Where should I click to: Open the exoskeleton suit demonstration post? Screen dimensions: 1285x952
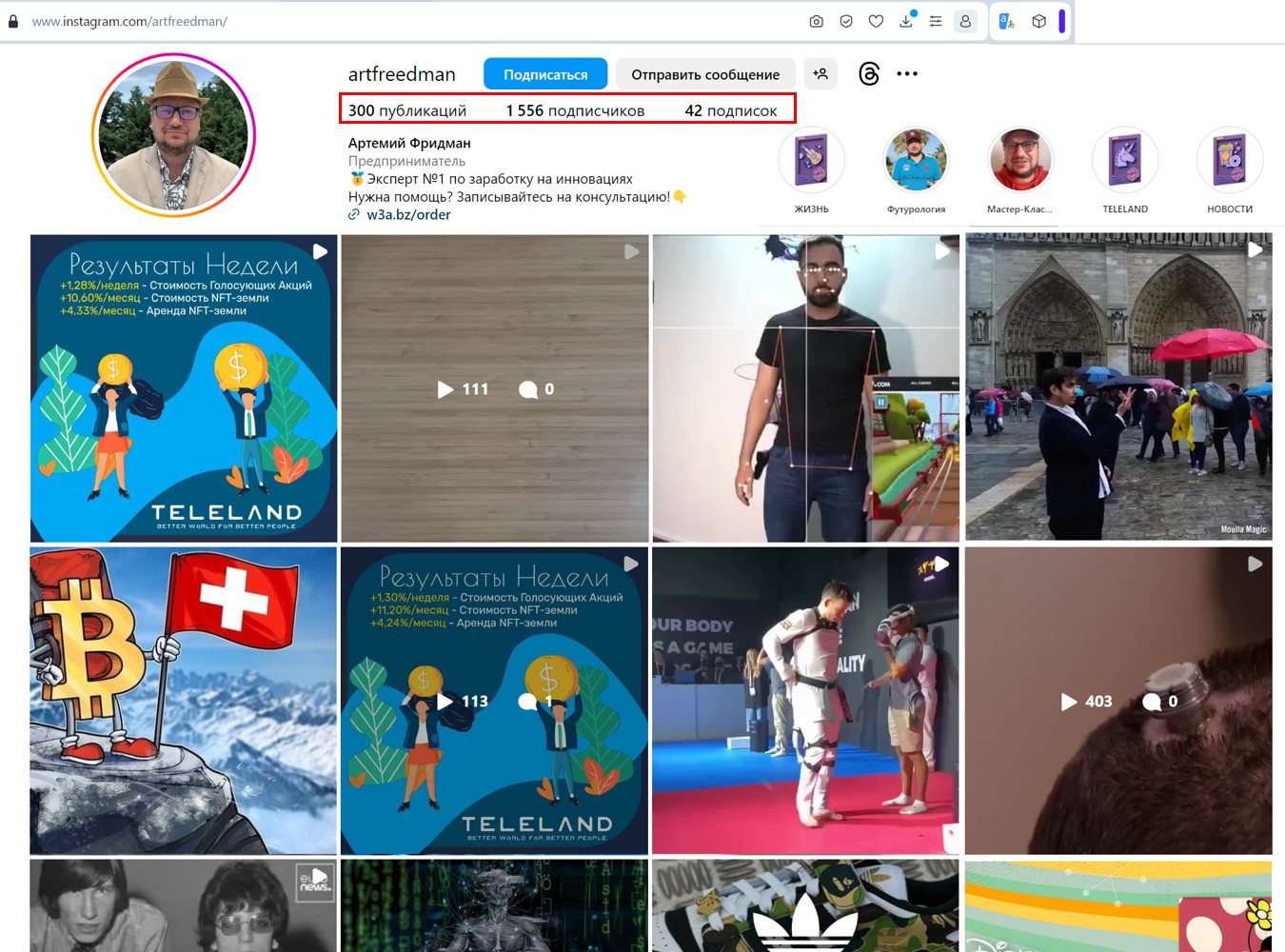pyautogui.click(x=805, y=701)
